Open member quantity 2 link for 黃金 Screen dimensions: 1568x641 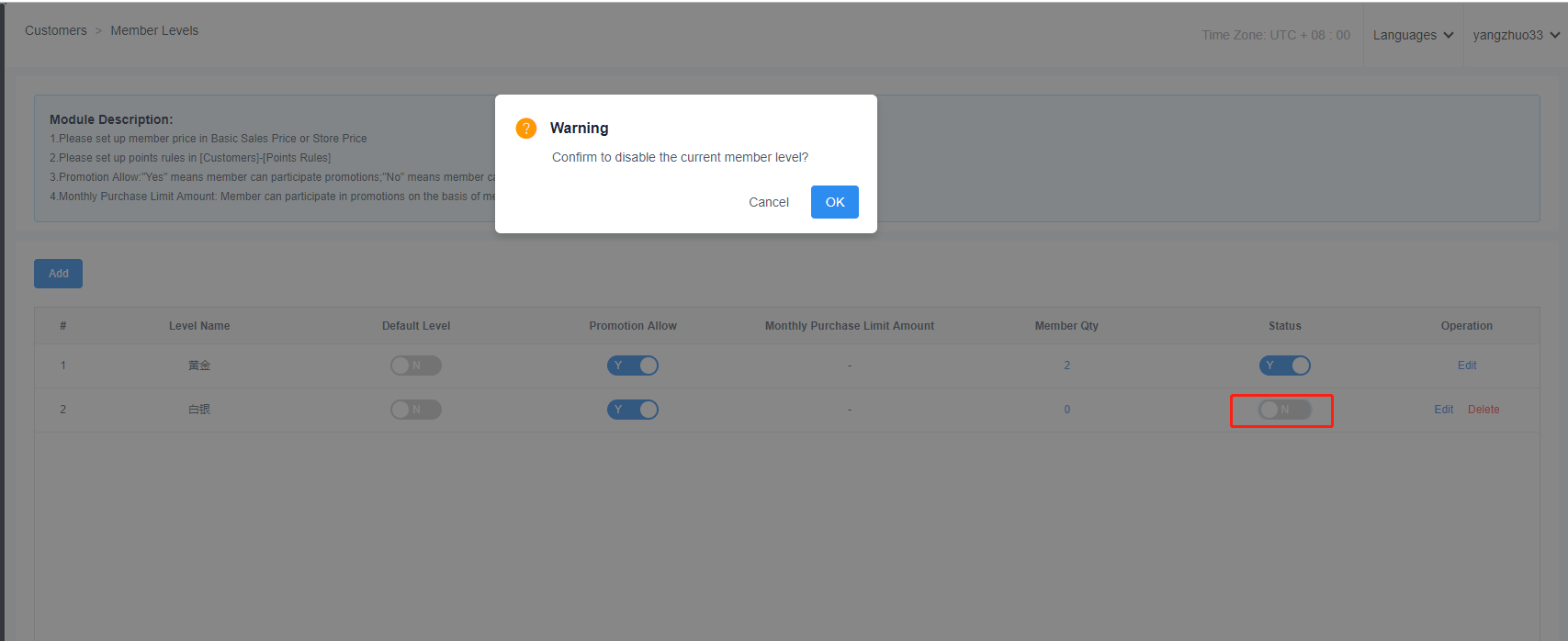(x=1066, y=365)
